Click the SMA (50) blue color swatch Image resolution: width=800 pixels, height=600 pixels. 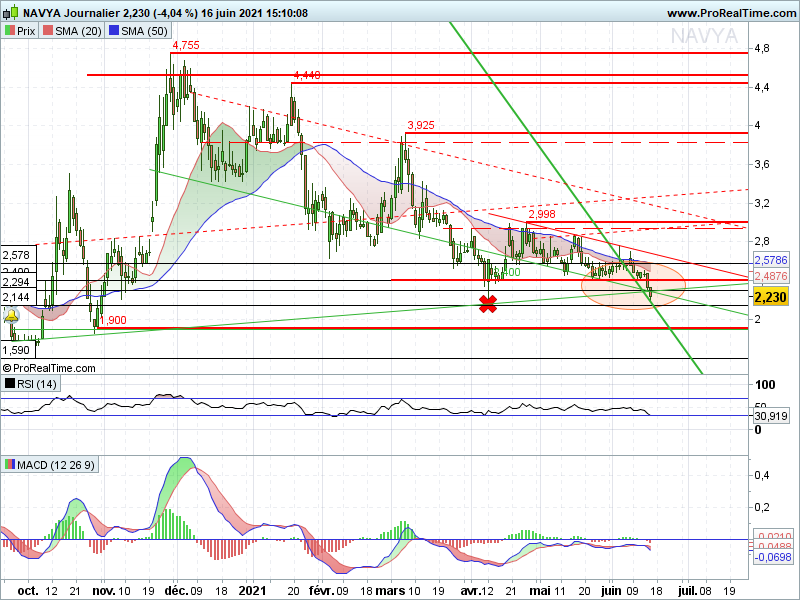click(x=114, y=31)
